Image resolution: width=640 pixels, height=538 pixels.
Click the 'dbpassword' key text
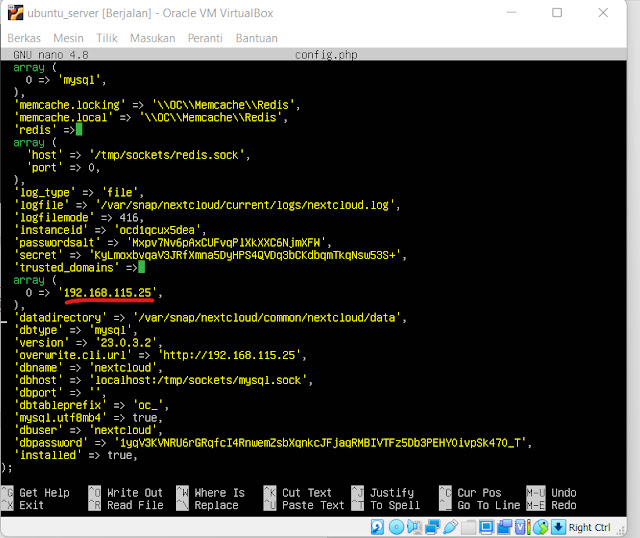point(51,442)
